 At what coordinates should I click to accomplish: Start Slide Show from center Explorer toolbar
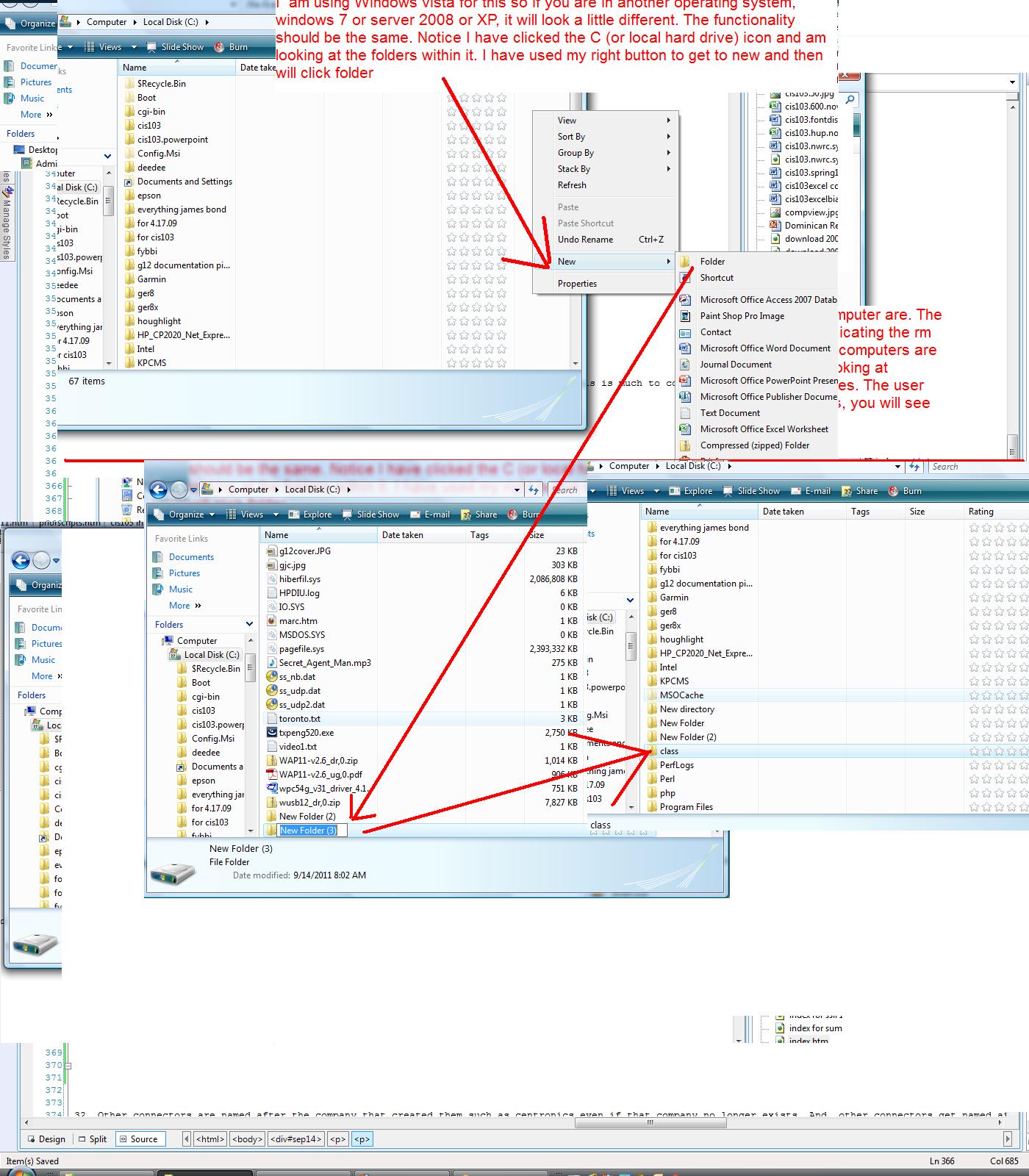[370, 514]
